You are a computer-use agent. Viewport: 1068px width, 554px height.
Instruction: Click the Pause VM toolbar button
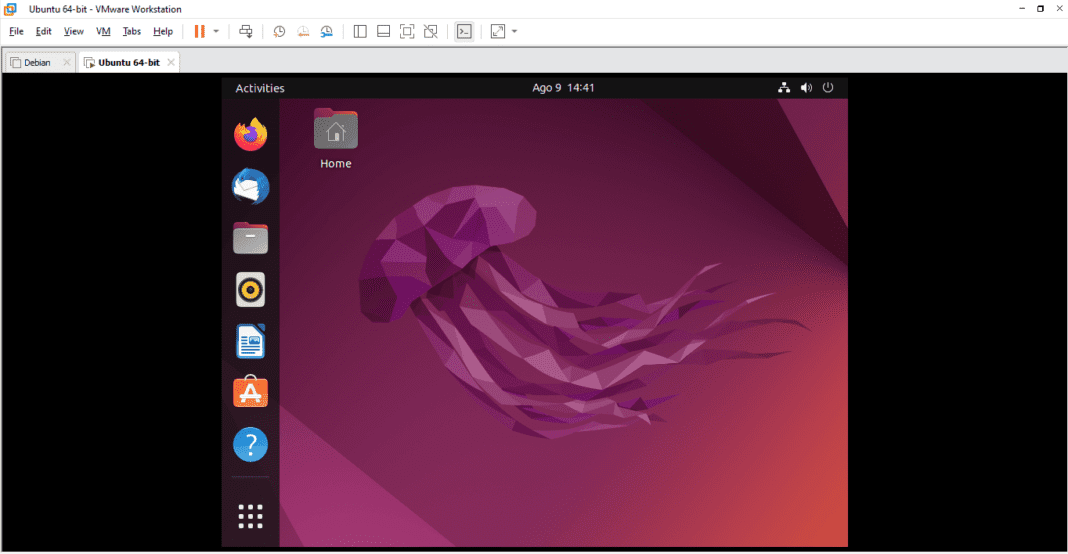click(200, 31)
